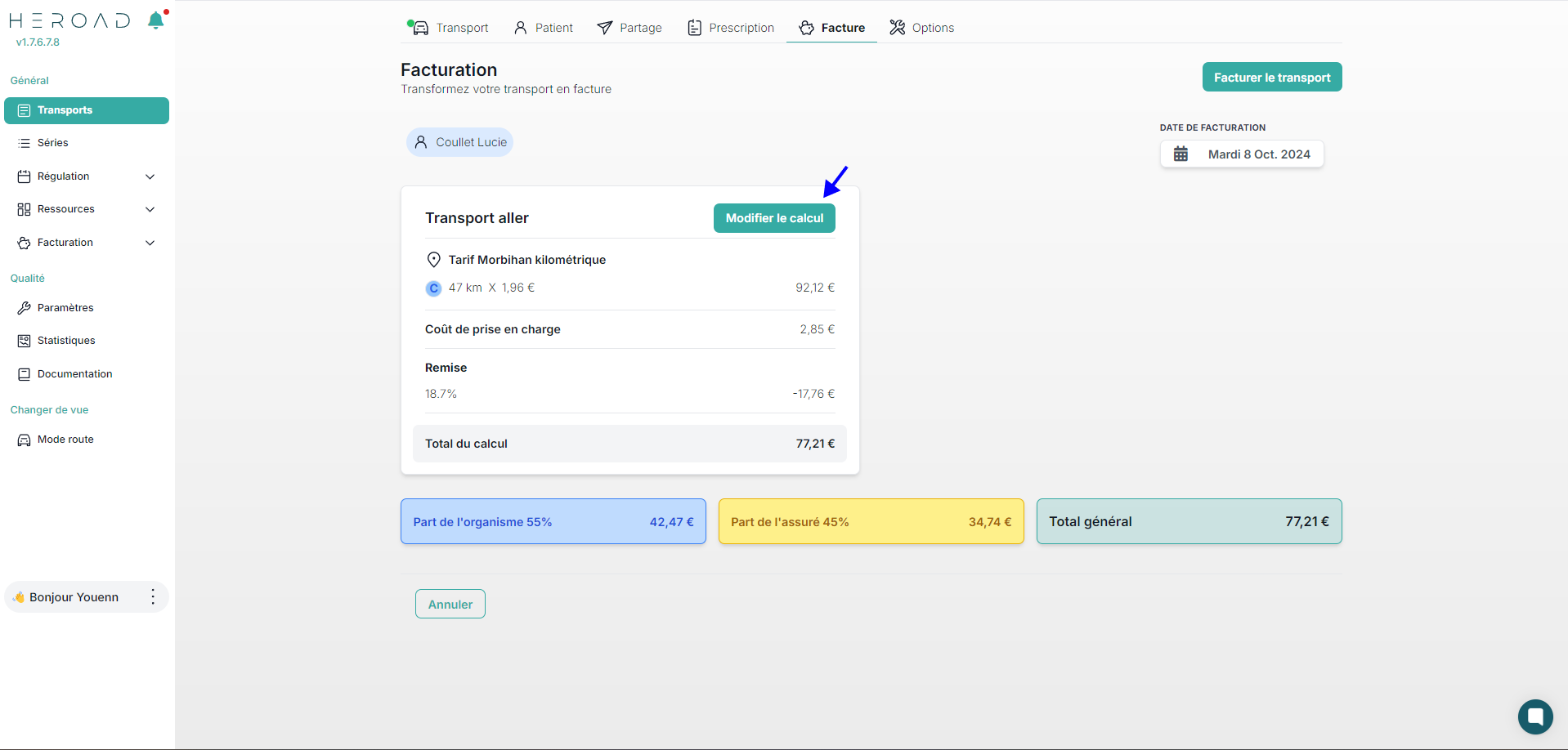Cancel with the Annuler button
The width and height of the screenshot is (1568, 750).
click(x=450, y=605)
